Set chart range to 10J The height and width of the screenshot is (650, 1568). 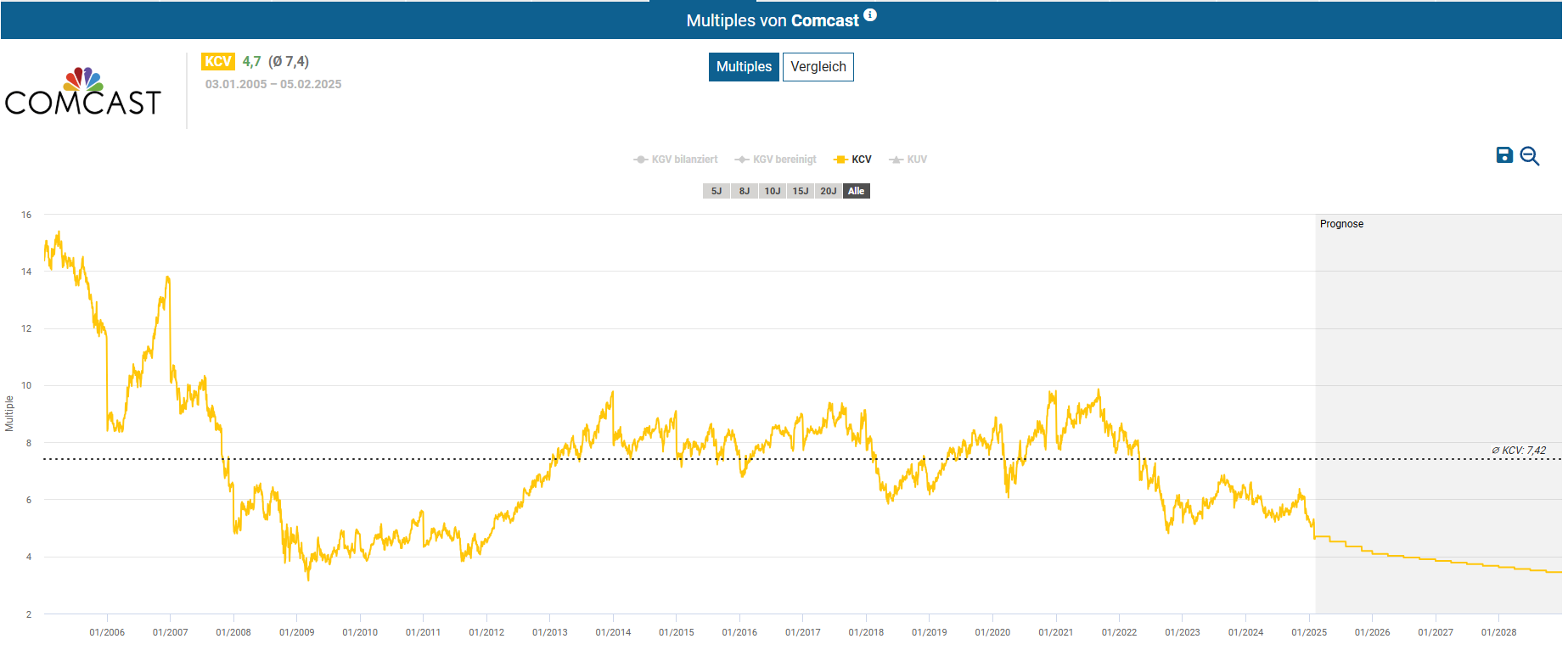click(772, 191)
